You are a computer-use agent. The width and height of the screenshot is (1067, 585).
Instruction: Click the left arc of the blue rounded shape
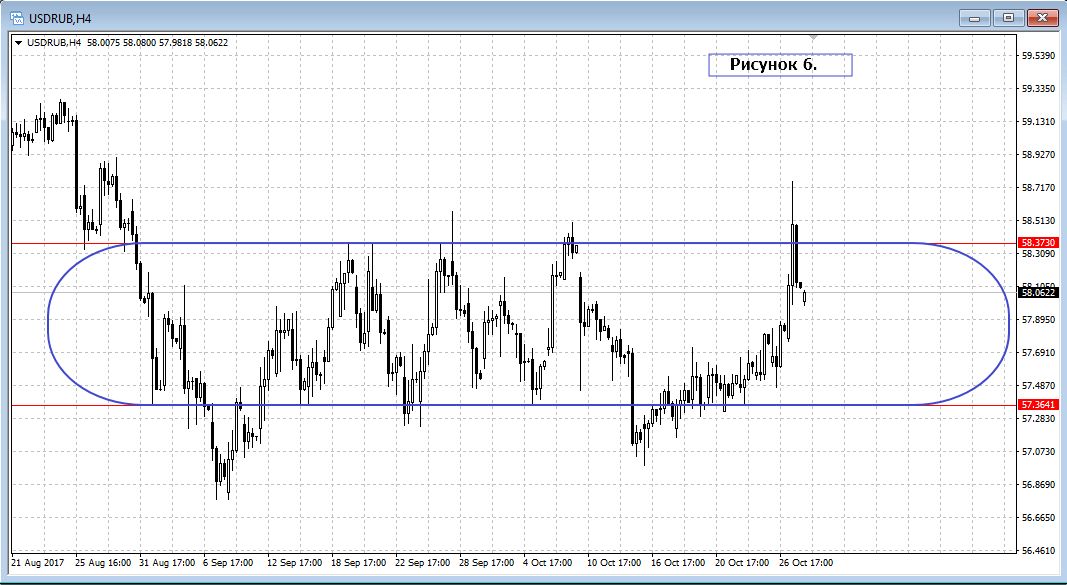pos(48,324)
